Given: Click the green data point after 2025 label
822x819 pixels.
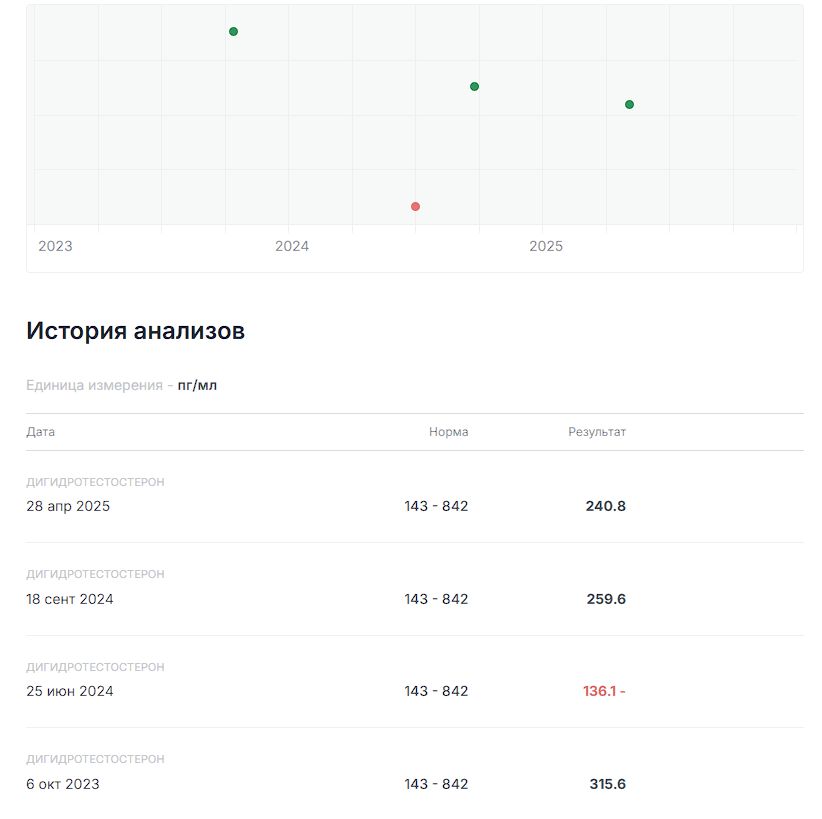Looking at the screenshot, I should coord(629,104).
